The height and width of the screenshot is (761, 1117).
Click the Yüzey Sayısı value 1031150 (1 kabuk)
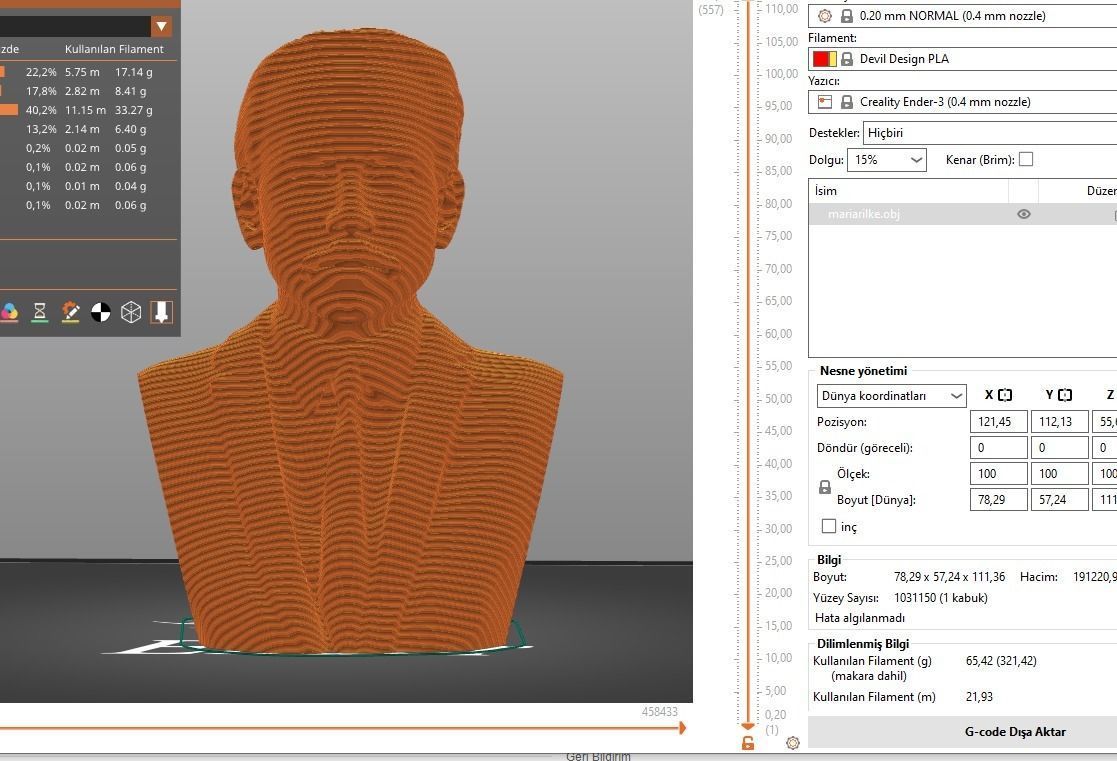940,598
